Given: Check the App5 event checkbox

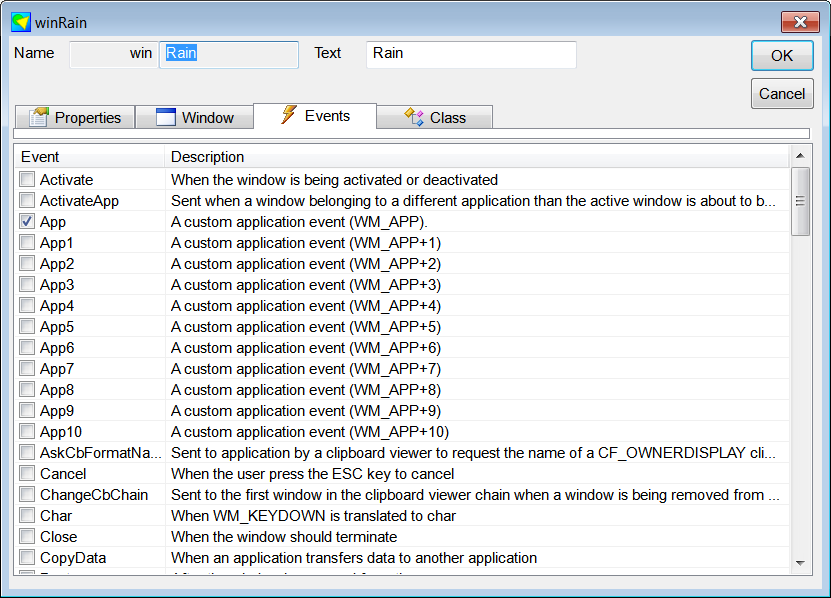Looking at the screenshot, I should point(27,326).
